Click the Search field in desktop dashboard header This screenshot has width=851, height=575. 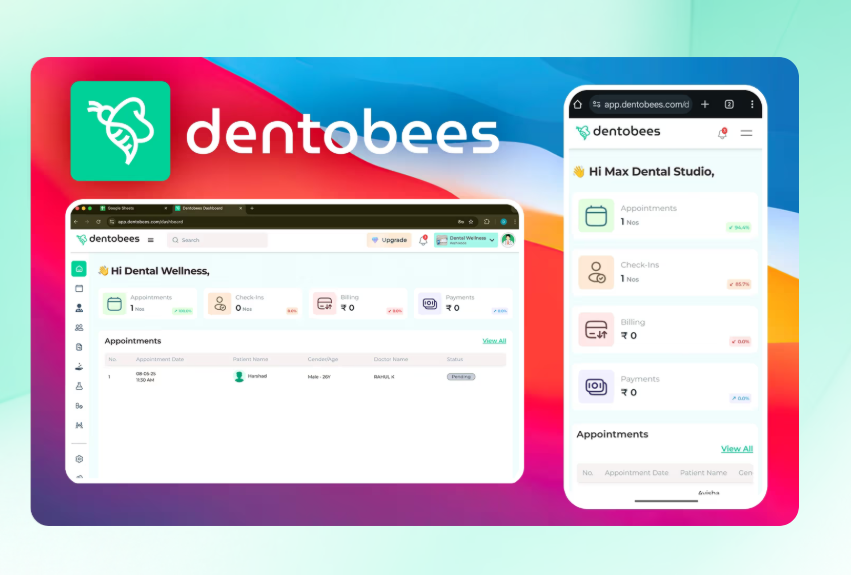point(217,240)
